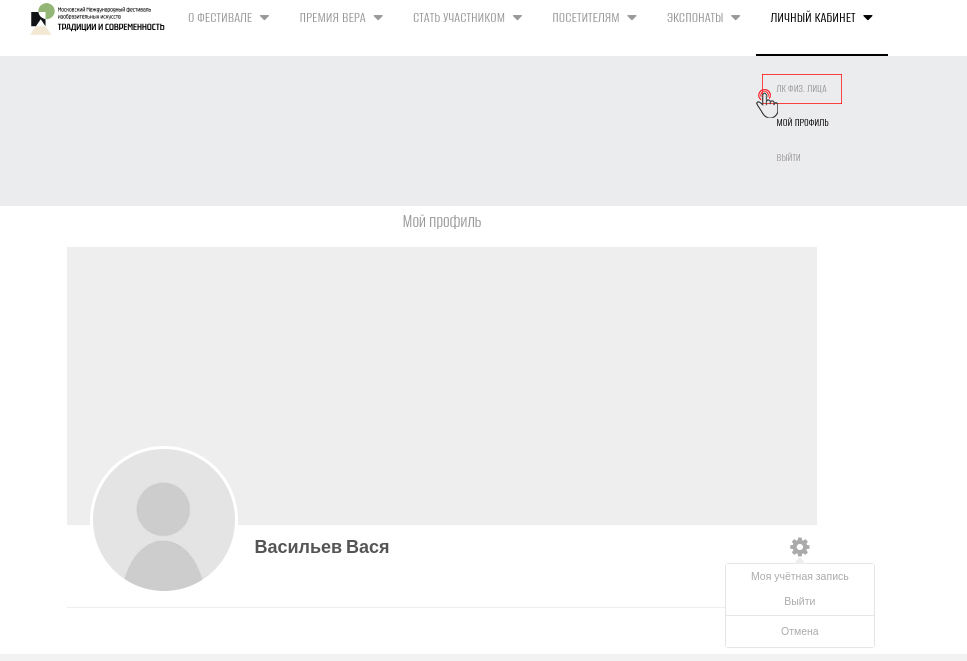
Task: Choose МОЙ ПРОФИЛЬ from the header dropdown
Action: [x=802, y=123]
